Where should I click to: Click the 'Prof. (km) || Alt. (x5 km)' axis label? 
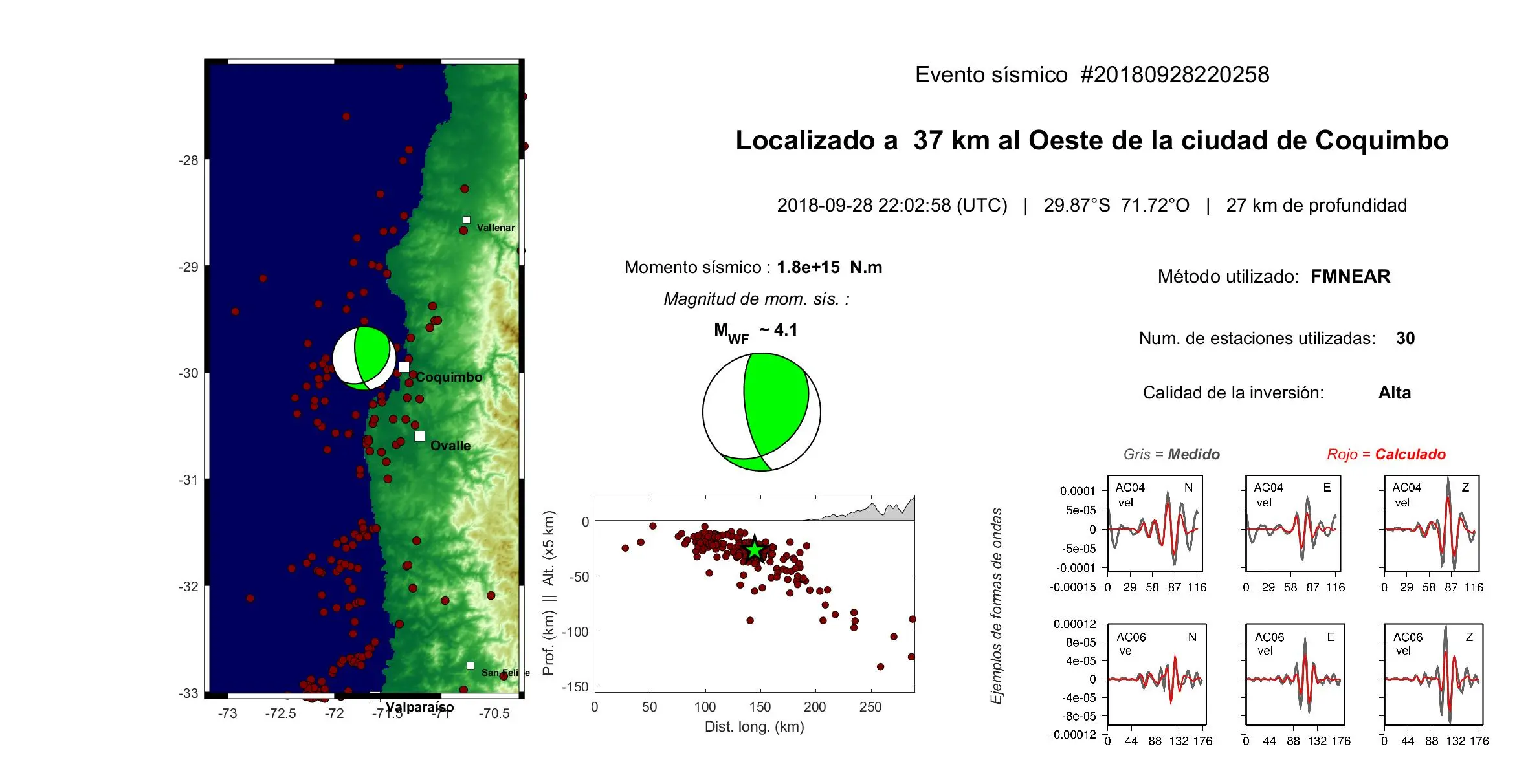(x=548, y=593)
